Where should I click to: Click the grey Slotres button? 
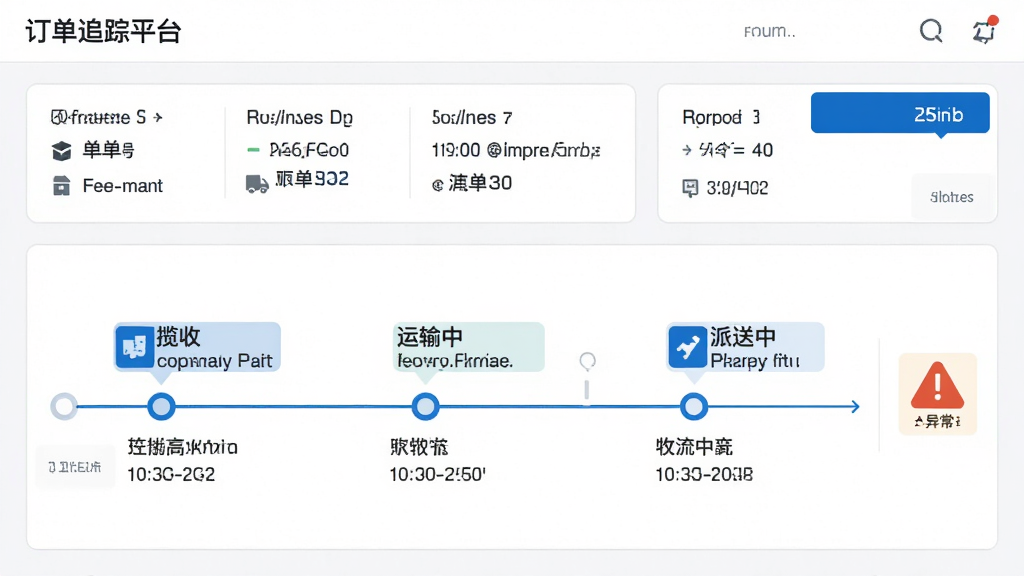tap(952, 197)
